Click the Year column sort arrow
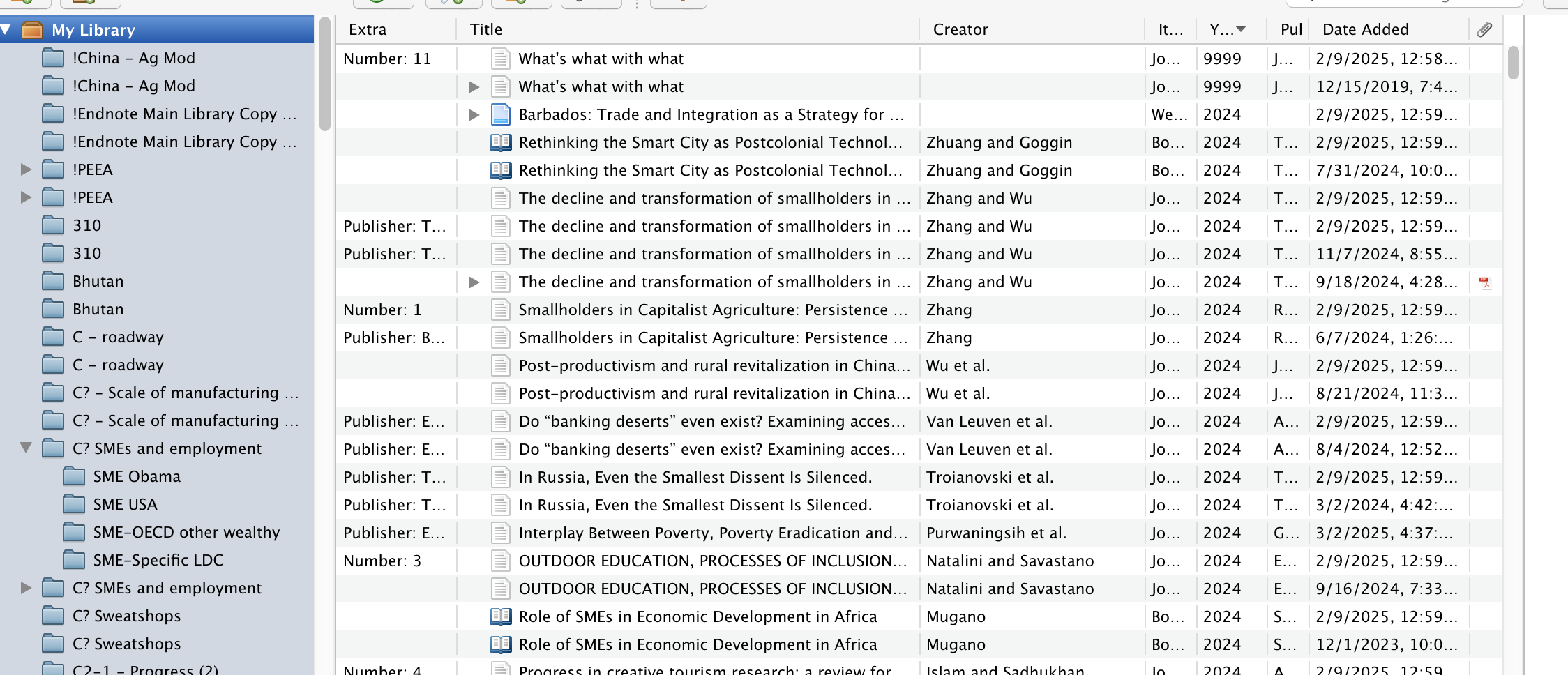Image resolution: width=1568 pixels, height=675 pixels. tap(1241, 29)
